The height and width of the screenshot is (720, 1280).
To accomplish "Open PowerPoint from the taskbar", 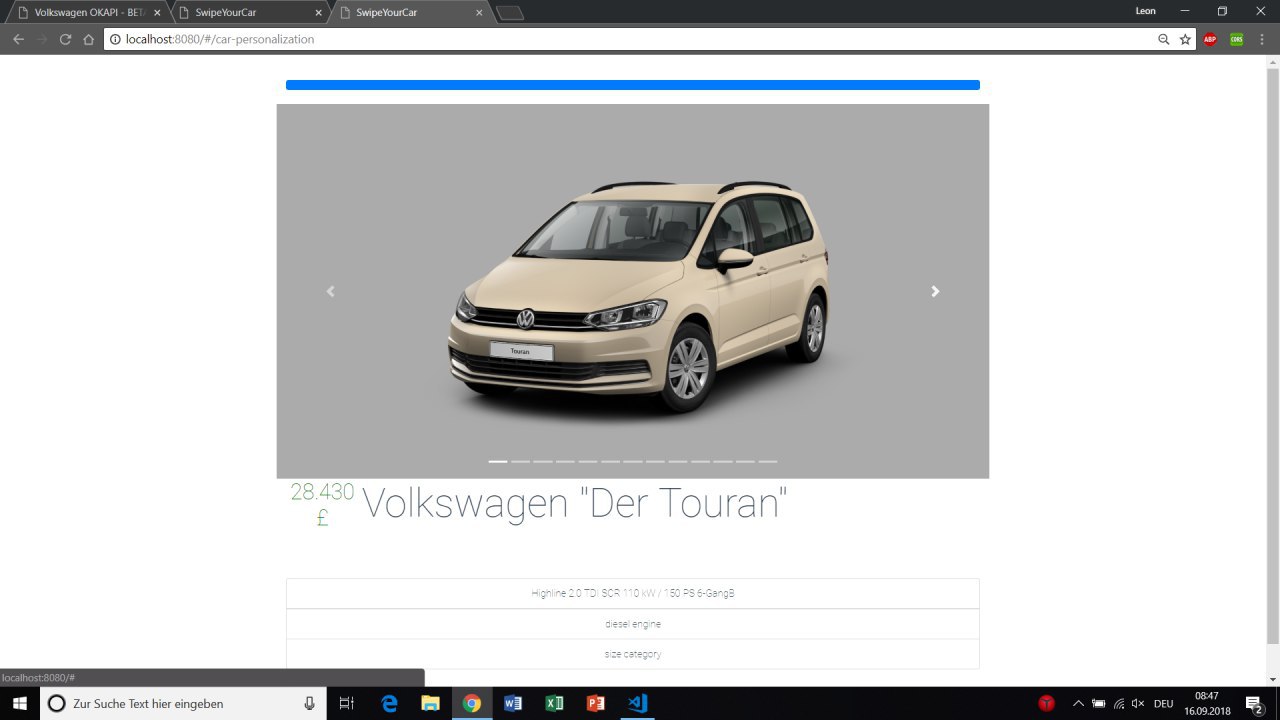I will tap(595, 703).
